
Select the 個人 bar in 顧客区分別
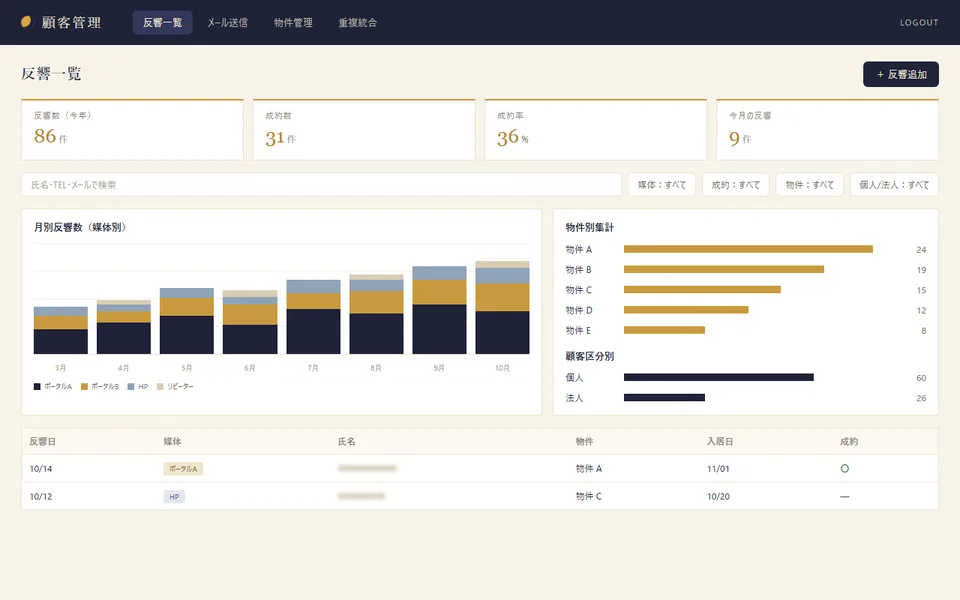pyautogui.click(x=719, y=378)
